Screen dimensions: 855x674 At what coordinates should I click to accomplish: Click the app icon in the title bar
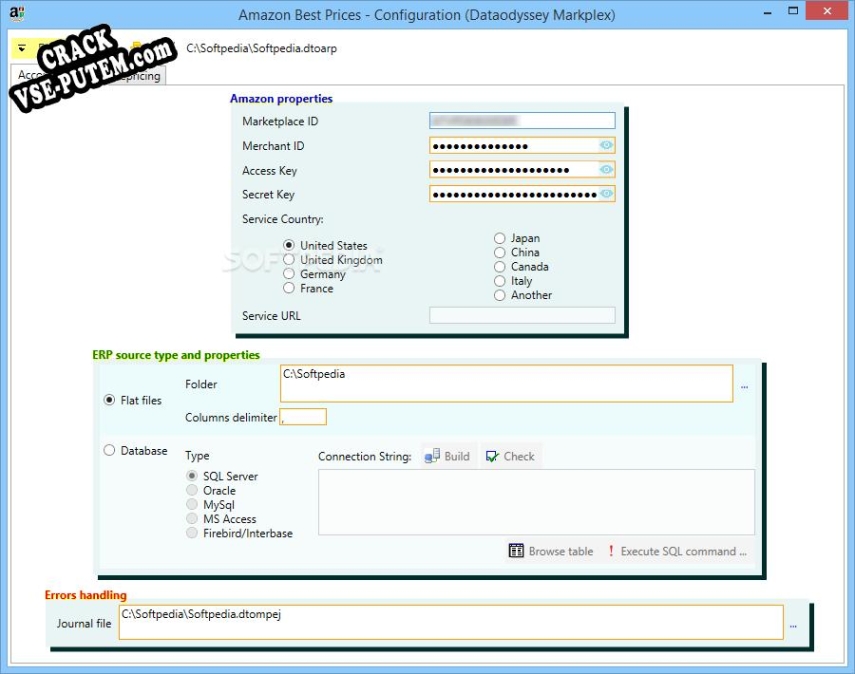(17, 14)
